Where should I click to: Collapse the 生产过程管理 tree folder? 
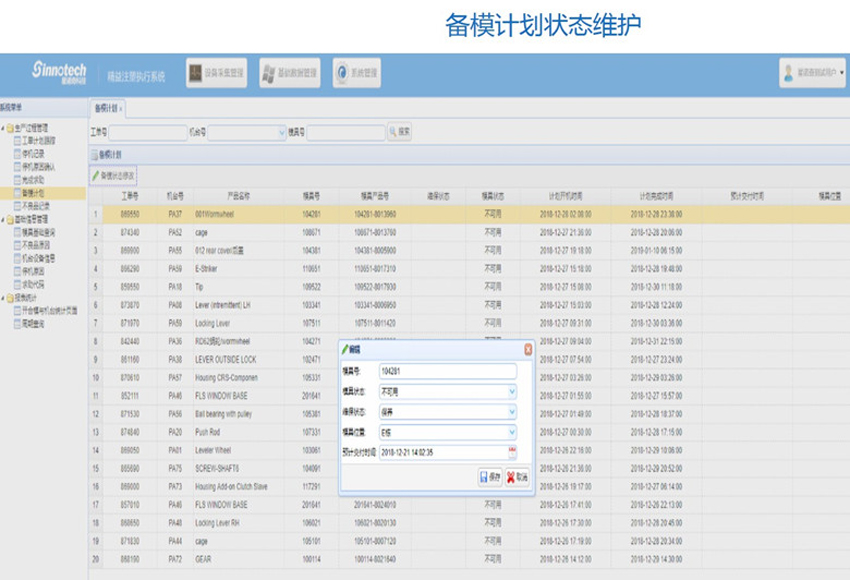click(x=3, y=128)
